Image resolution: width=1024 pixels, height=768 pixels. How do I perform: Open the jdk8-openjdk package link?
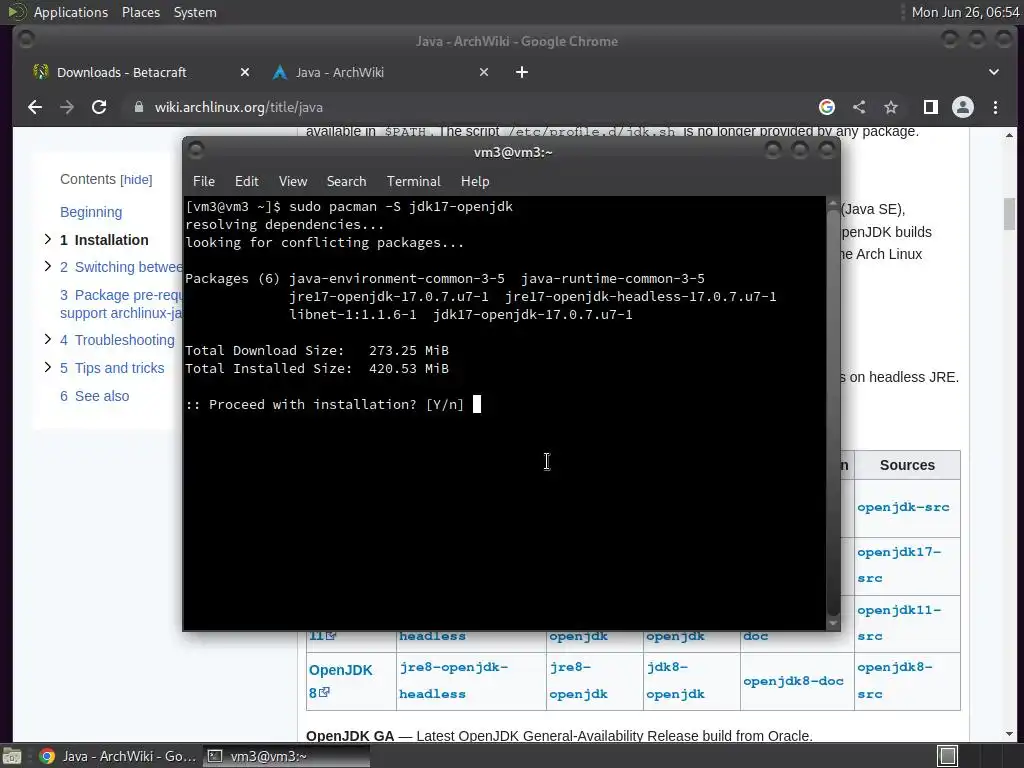click(675, 680)
